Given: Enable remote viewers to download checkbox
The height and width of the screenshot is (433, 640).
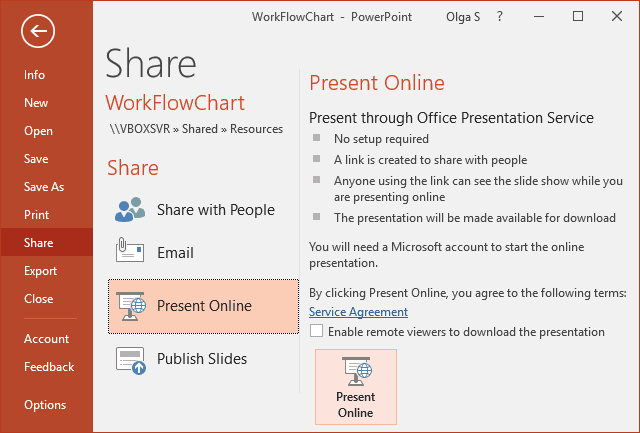Looking at the screenshot, I should [x=316, y=331].
